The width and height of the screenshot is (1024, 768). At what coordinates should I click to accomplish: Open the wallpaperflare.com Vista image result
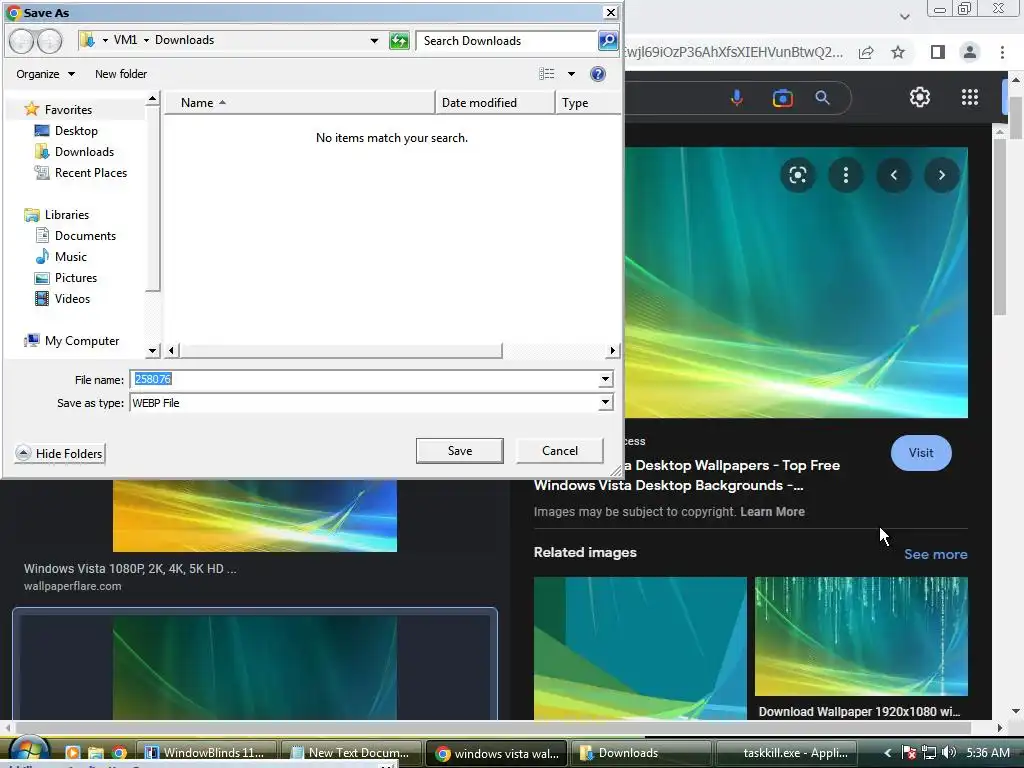255,516
